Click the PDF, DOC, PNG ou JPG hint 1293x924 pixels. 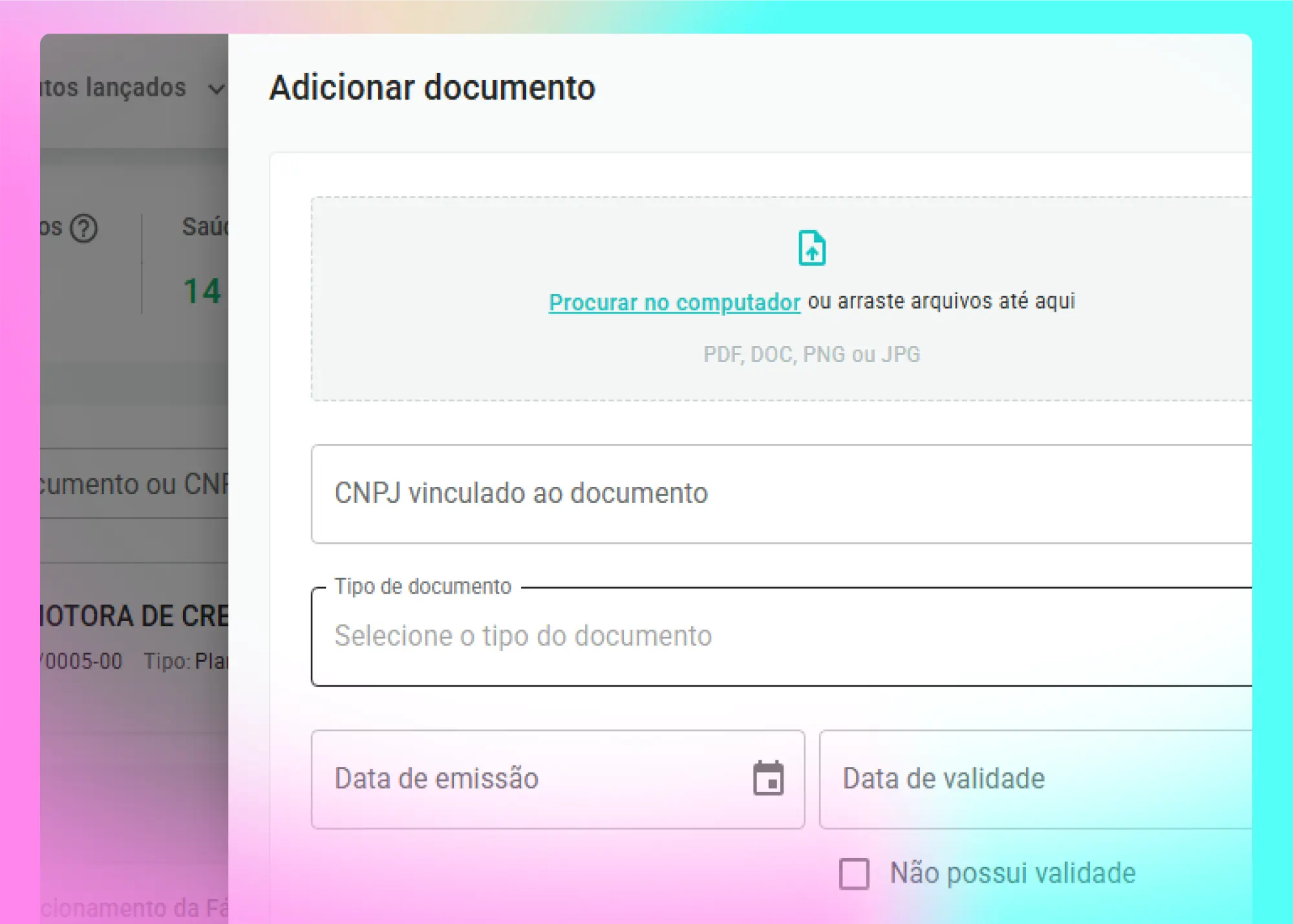point(811,354)
